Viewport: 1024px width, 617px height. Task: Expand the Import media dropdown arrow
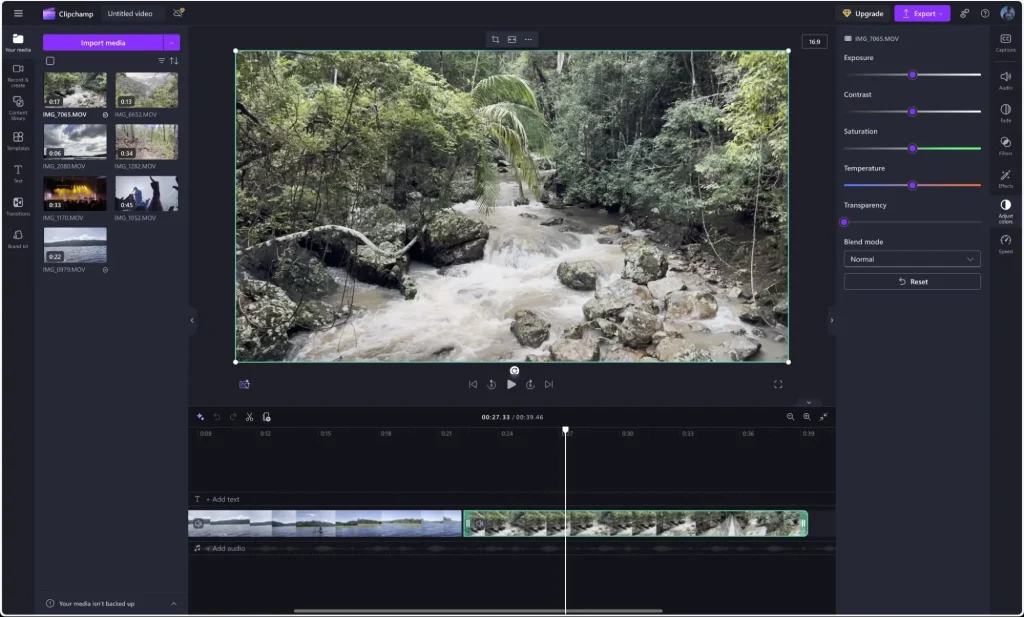172,43
